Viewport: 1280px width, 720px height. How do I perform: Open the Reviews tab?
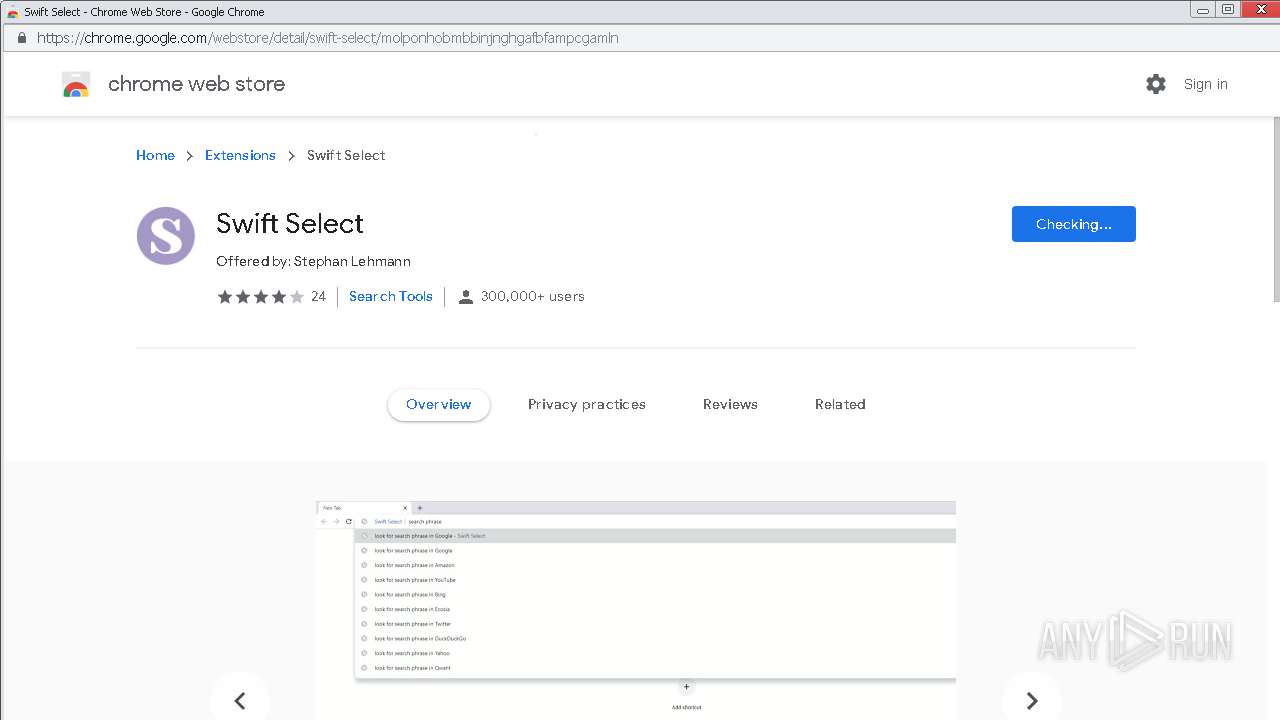[730, 404]
